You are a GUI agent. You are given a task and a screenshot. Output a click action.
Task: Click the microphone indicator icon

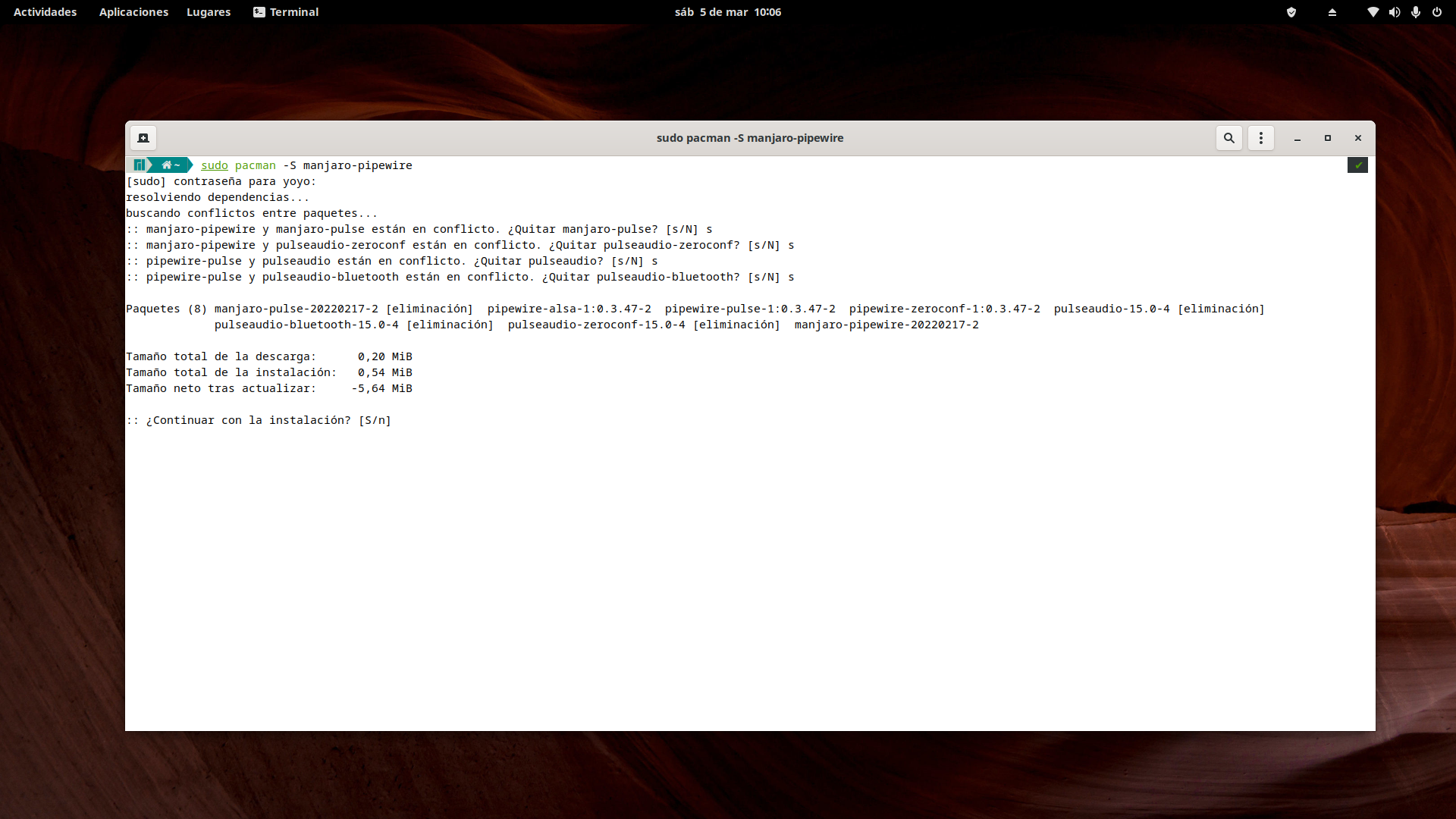tap(1415, 12)
